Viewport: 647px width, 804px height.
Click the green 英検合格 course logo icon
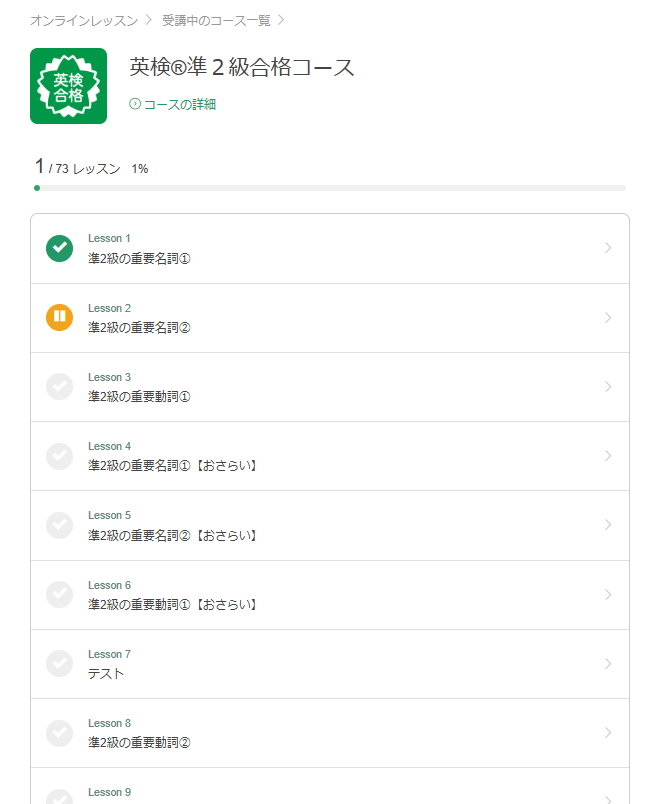coord(68,86)
